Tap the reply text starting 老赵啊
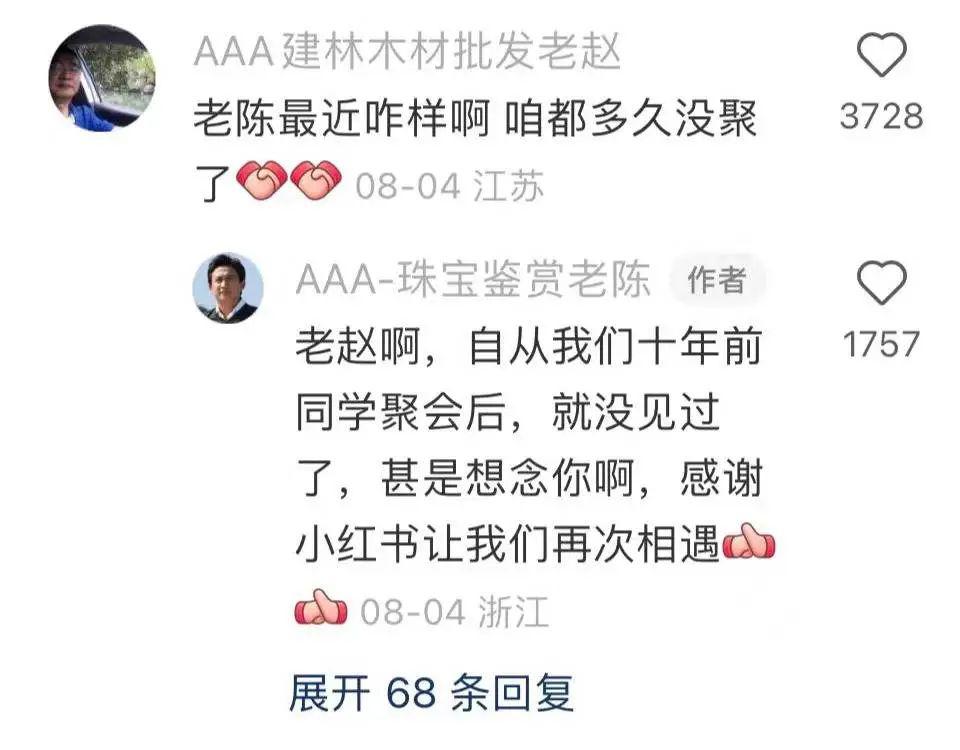The image size is (960, 750). click(530, 445)
